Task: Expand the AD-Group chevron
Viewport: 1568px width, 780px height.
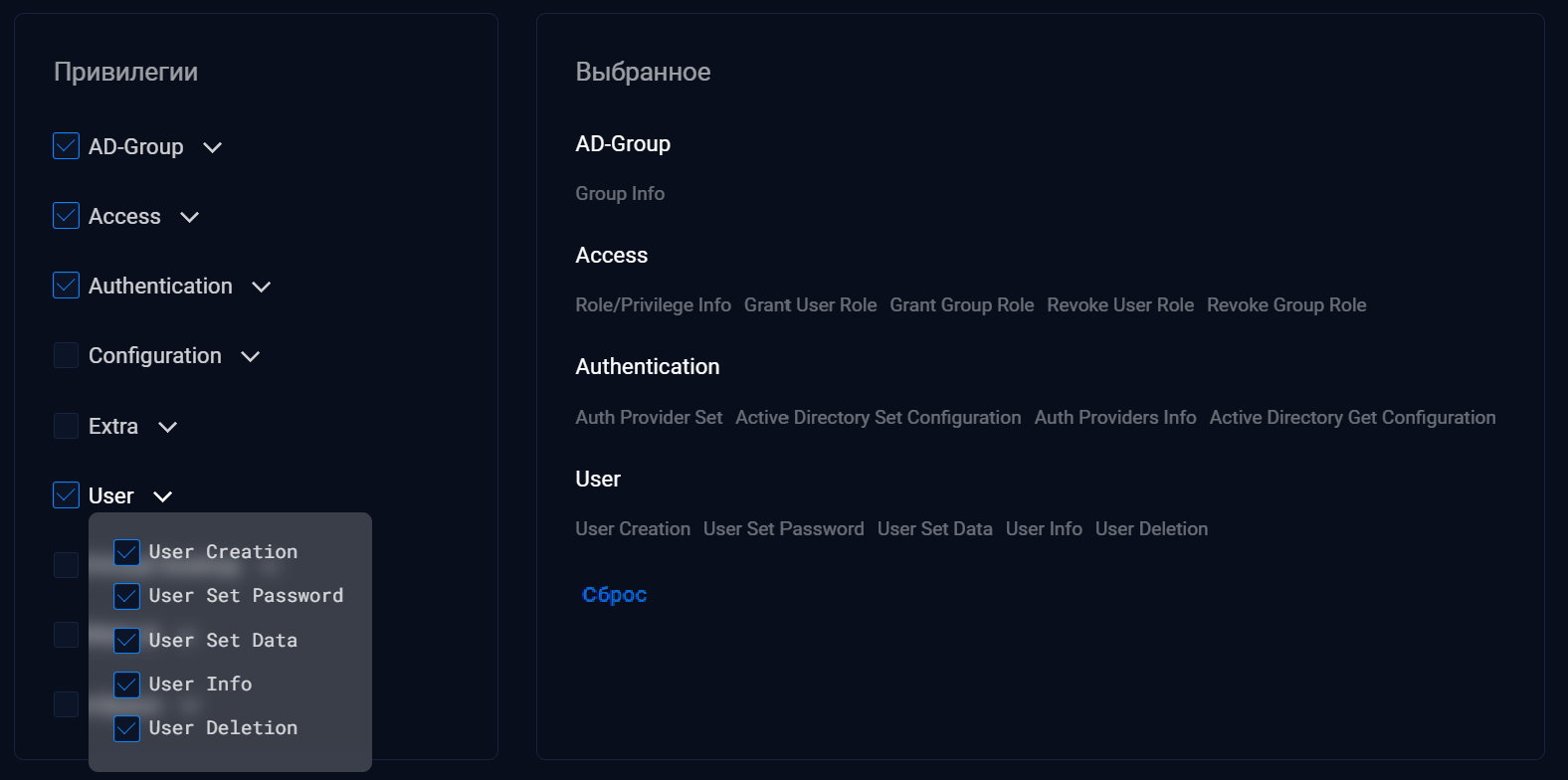Action: (212, 147)
